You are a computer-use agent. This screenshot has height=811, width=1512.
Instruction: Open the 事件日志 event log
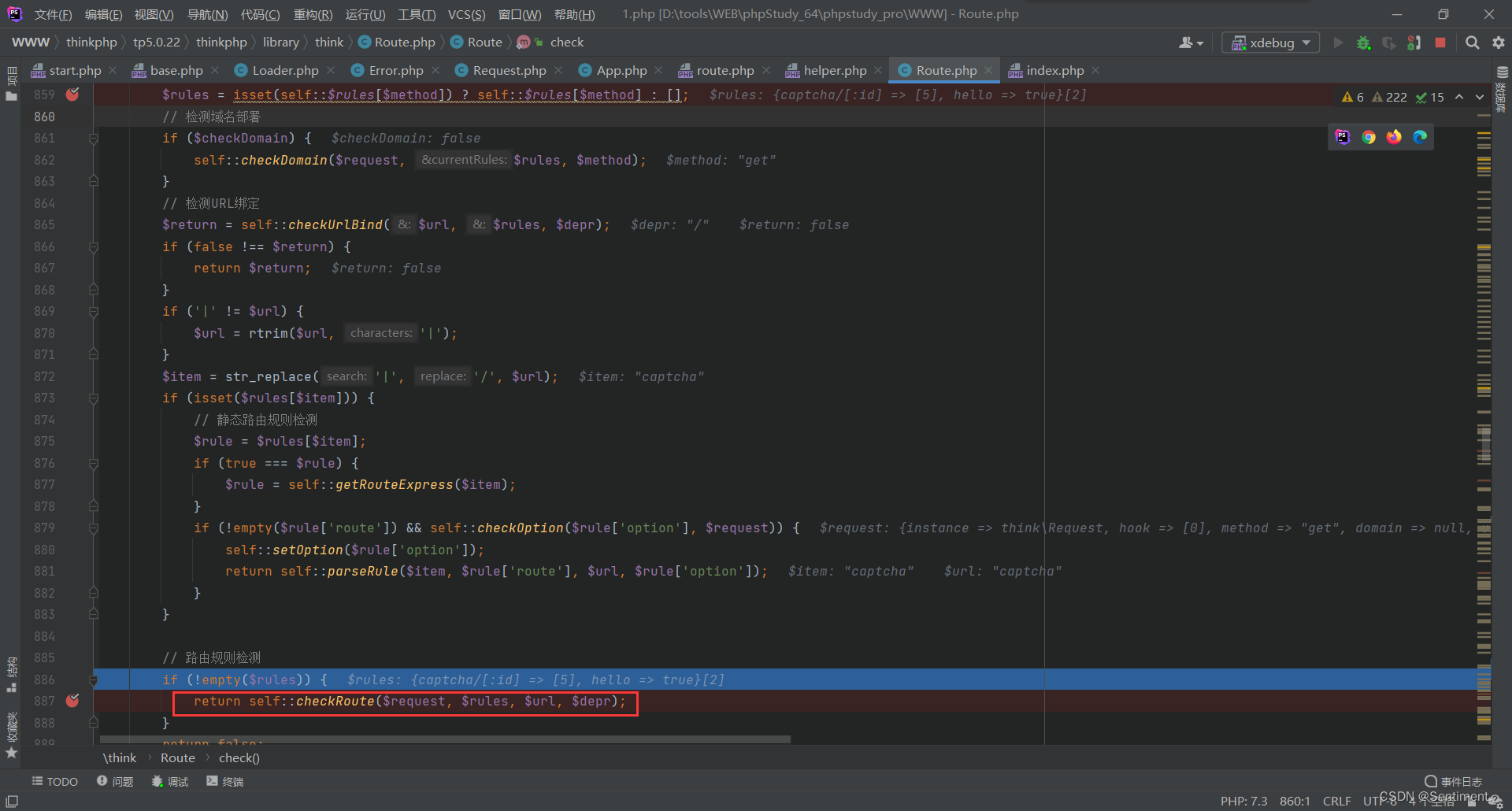pos(1454,782)
